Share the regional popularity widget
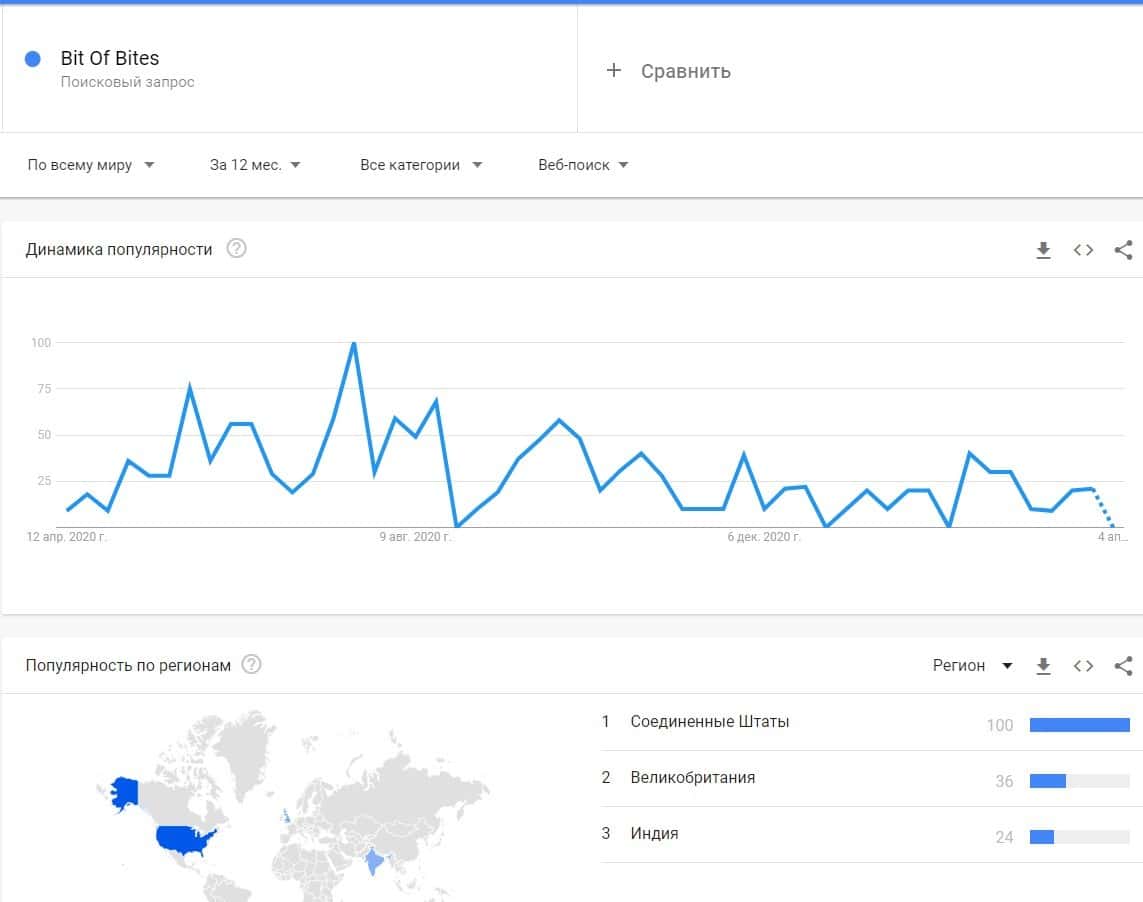This screenshot has width=1143, height=902. click(1123, 666)
